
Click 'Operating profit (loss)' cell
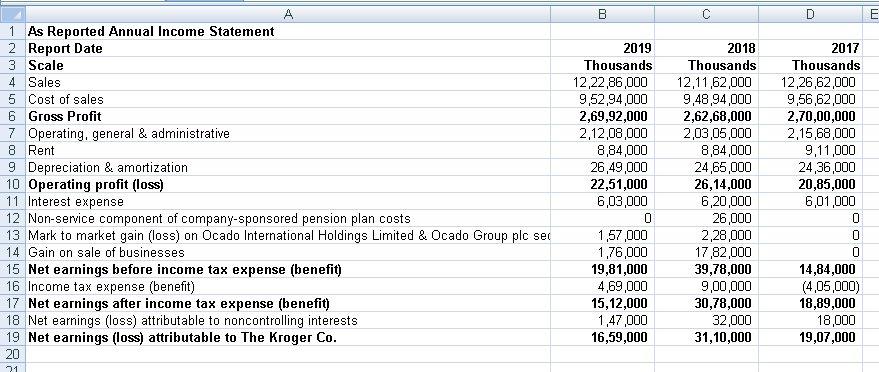288,184
